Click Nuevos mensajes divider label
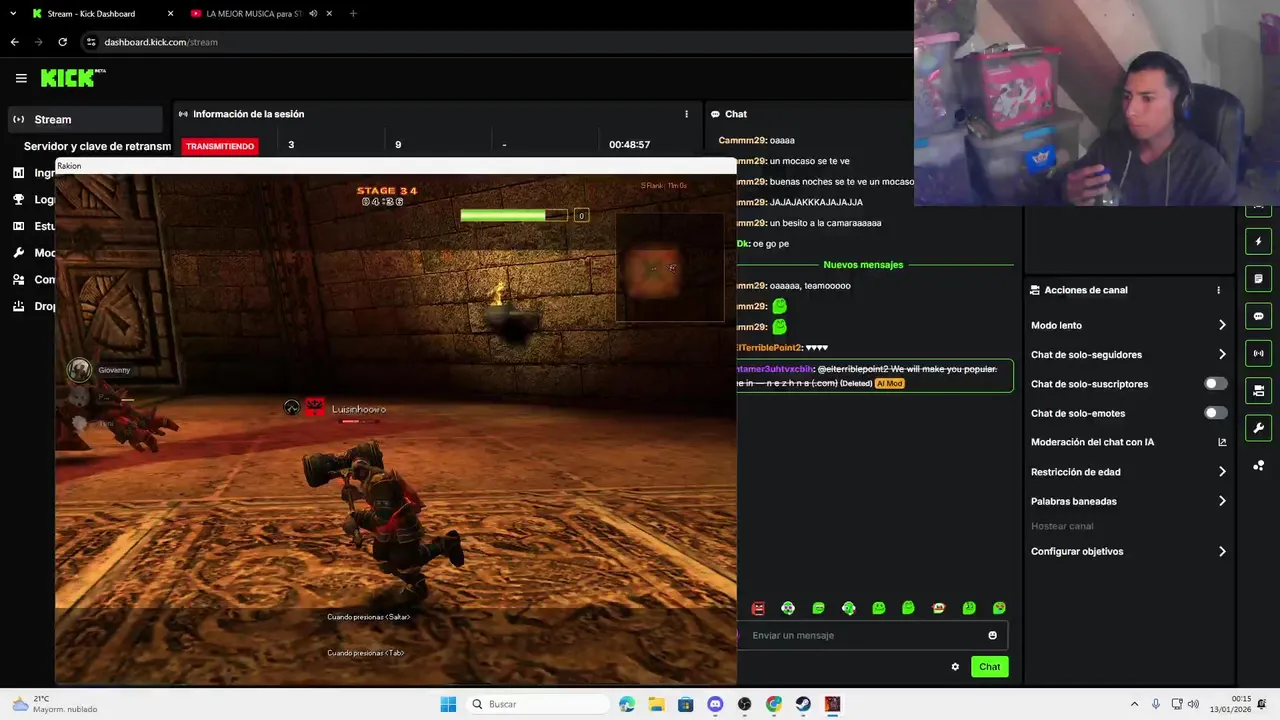 pos(863,265)
